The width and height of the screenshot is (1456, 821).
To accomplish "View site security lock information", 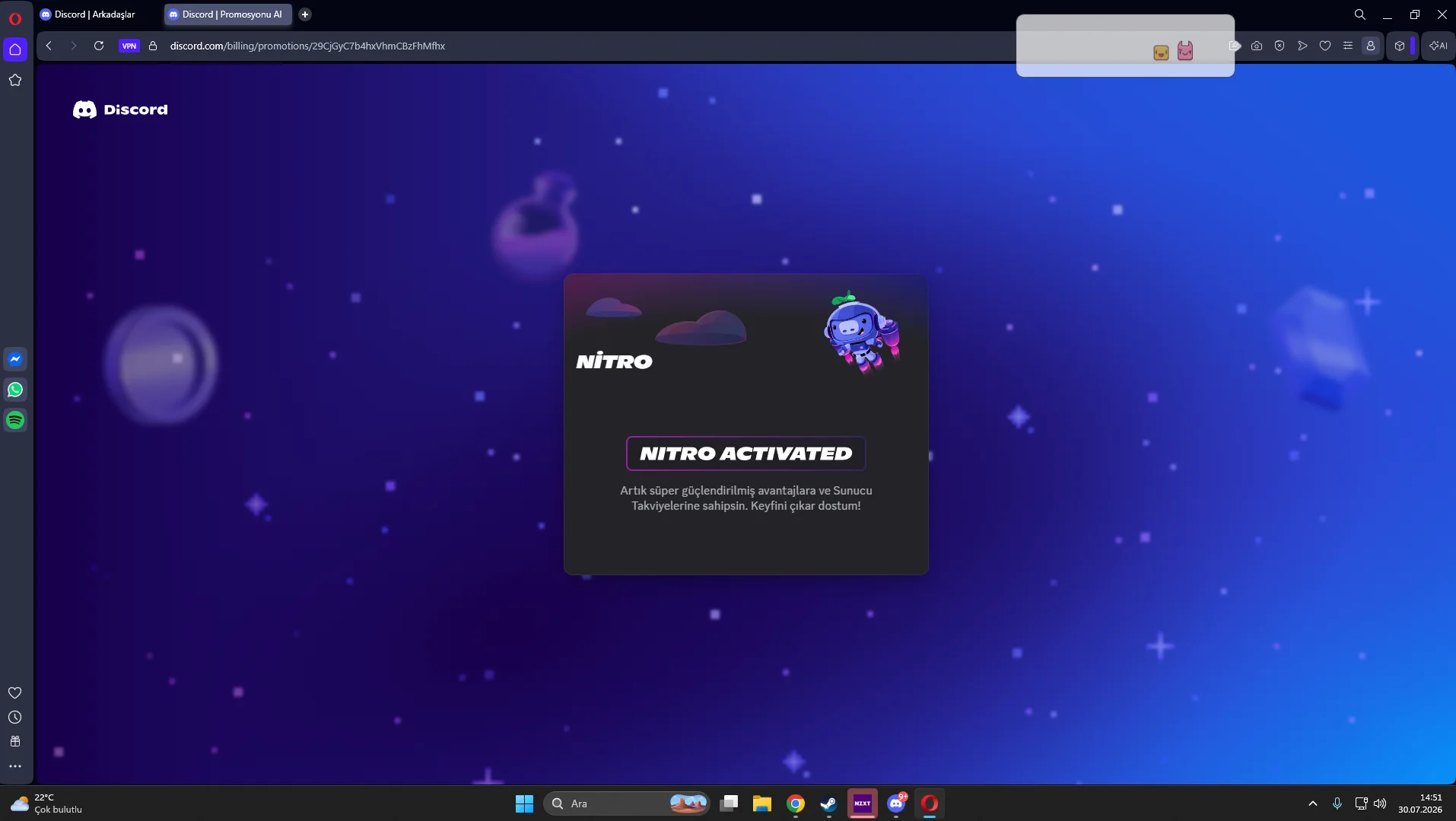I will [153, 46].
